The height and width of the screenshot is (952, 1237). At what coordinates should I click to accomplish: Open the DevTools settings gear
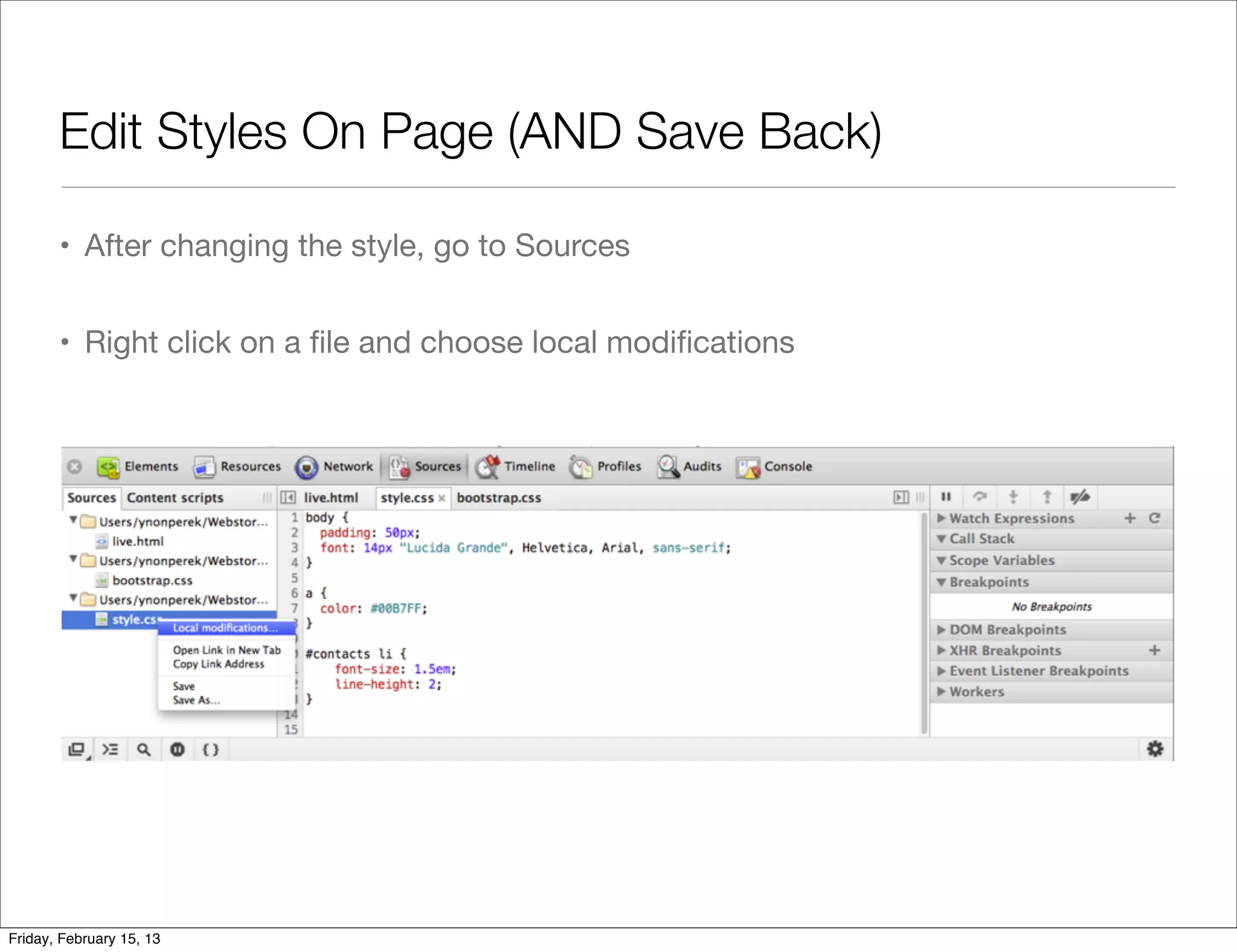pos(1155,750)
